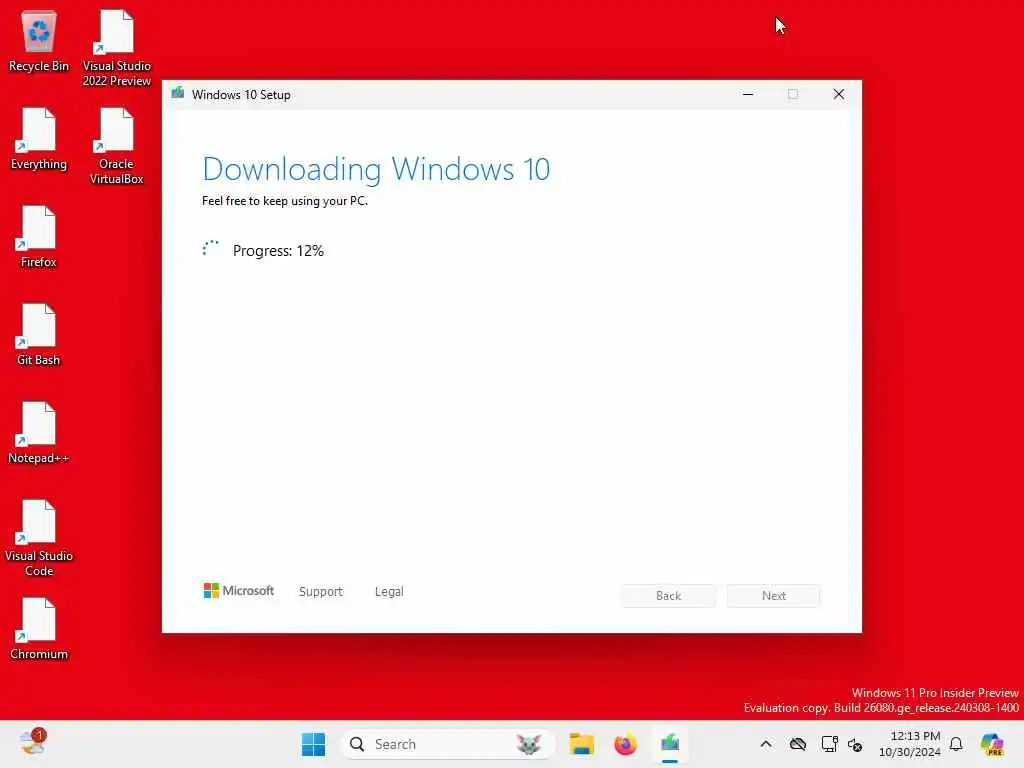
Task: Click the spinning progress indicator
Action: [211, 249]
